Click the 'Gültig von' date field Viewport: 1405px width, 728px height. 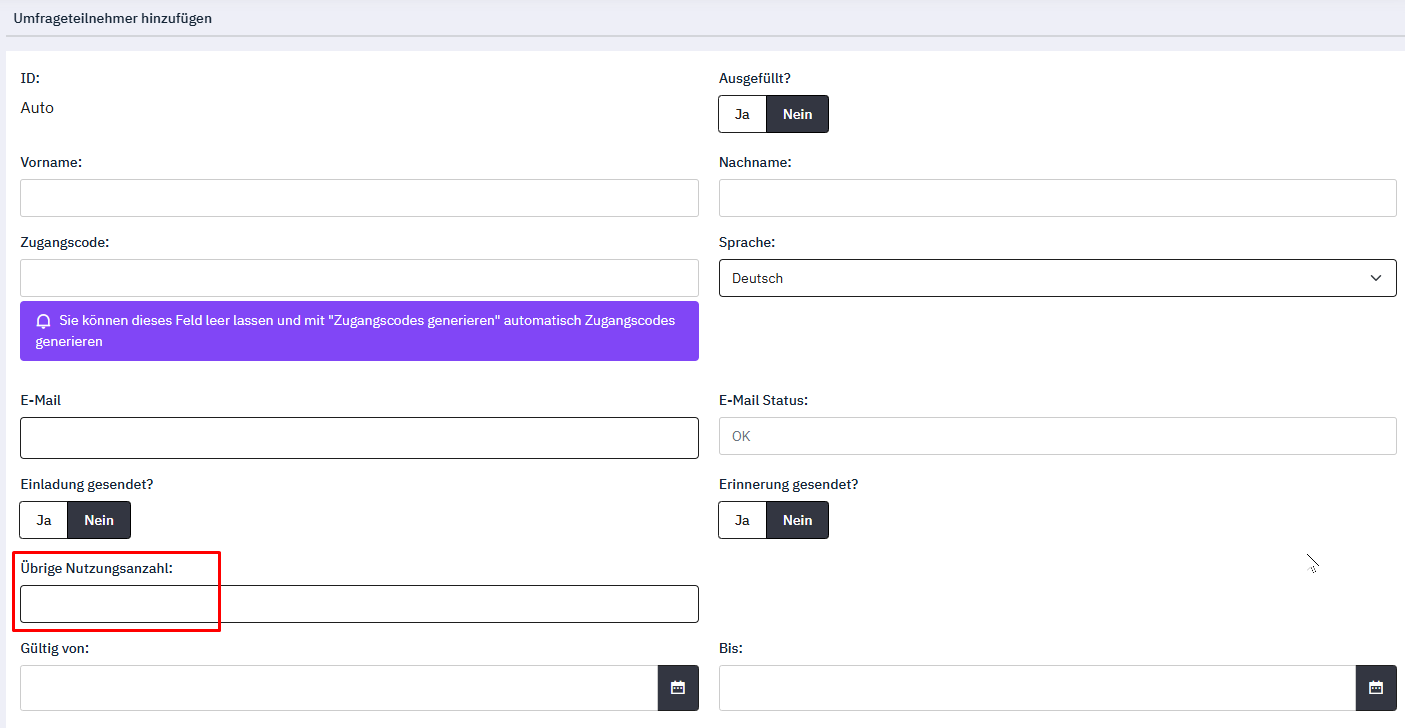tap(338, 688)
